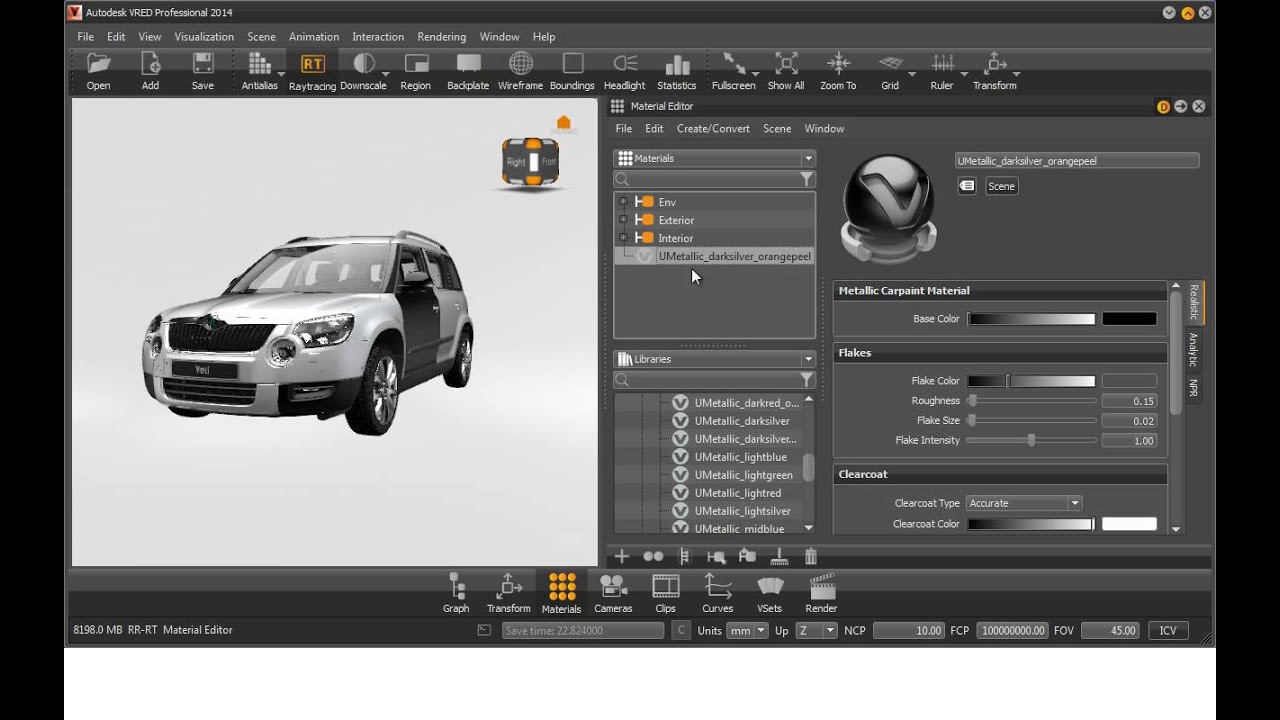The height and width of the screenshot is (720, 1280).
Task: Click the Base Color black swatch
Action: click(1129, 319)
